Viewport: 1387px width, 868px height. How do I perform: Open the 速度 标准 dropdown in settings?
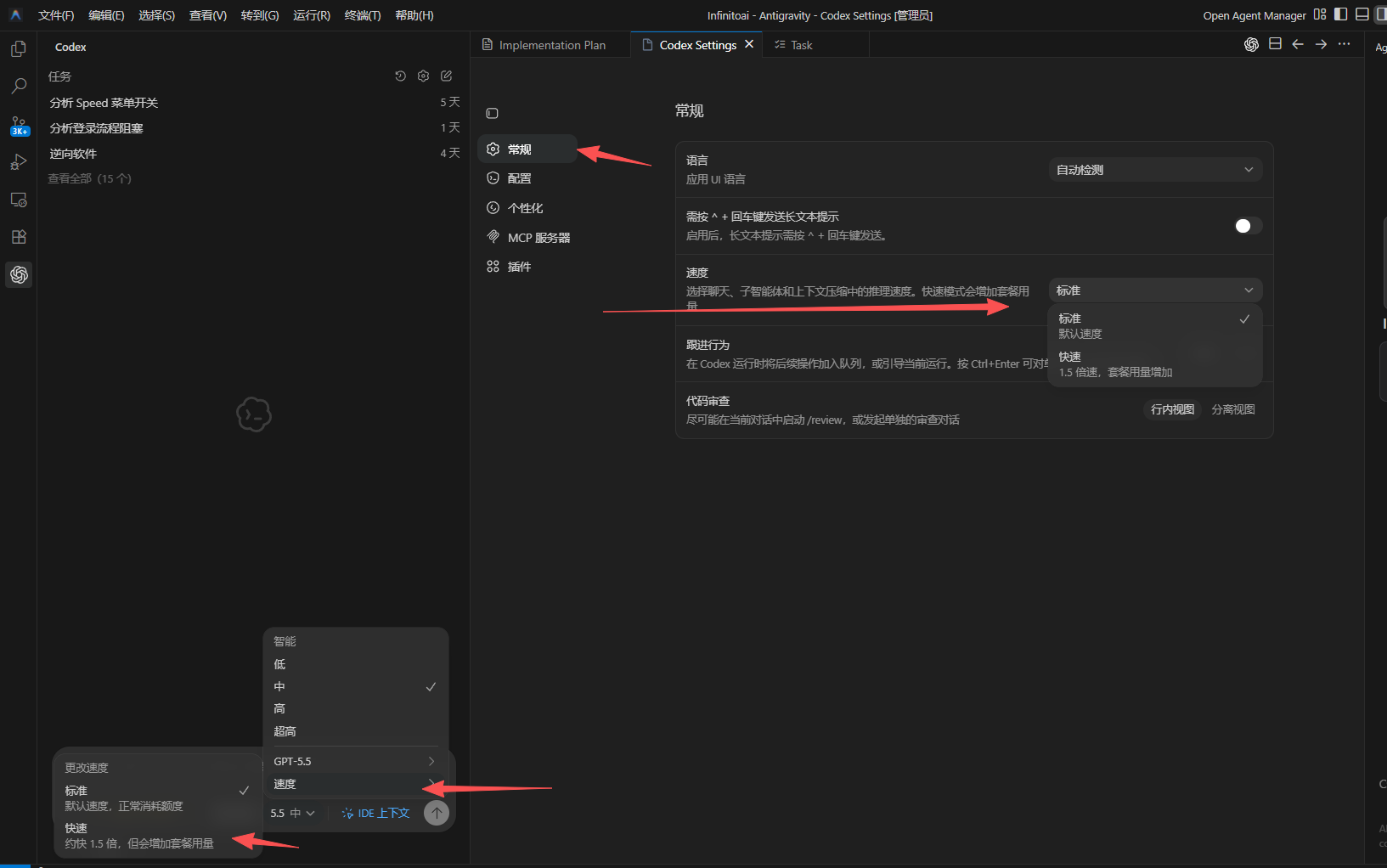coord(1155,290)
